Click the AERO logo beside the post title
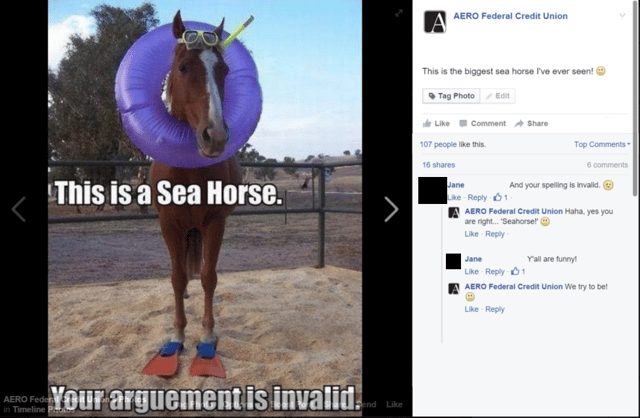Screen dimensions: 640x418 tap(434, 22)
